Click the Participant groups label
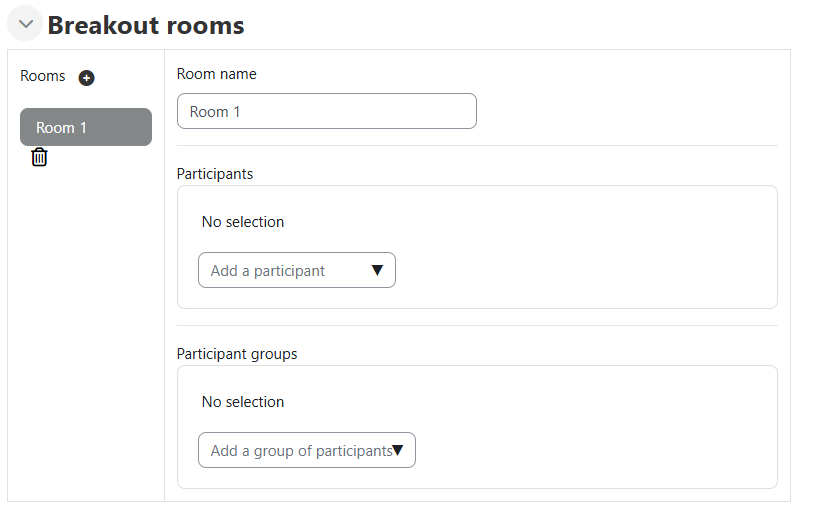This screenshot has height=510, width=818. tap(237, 354)
